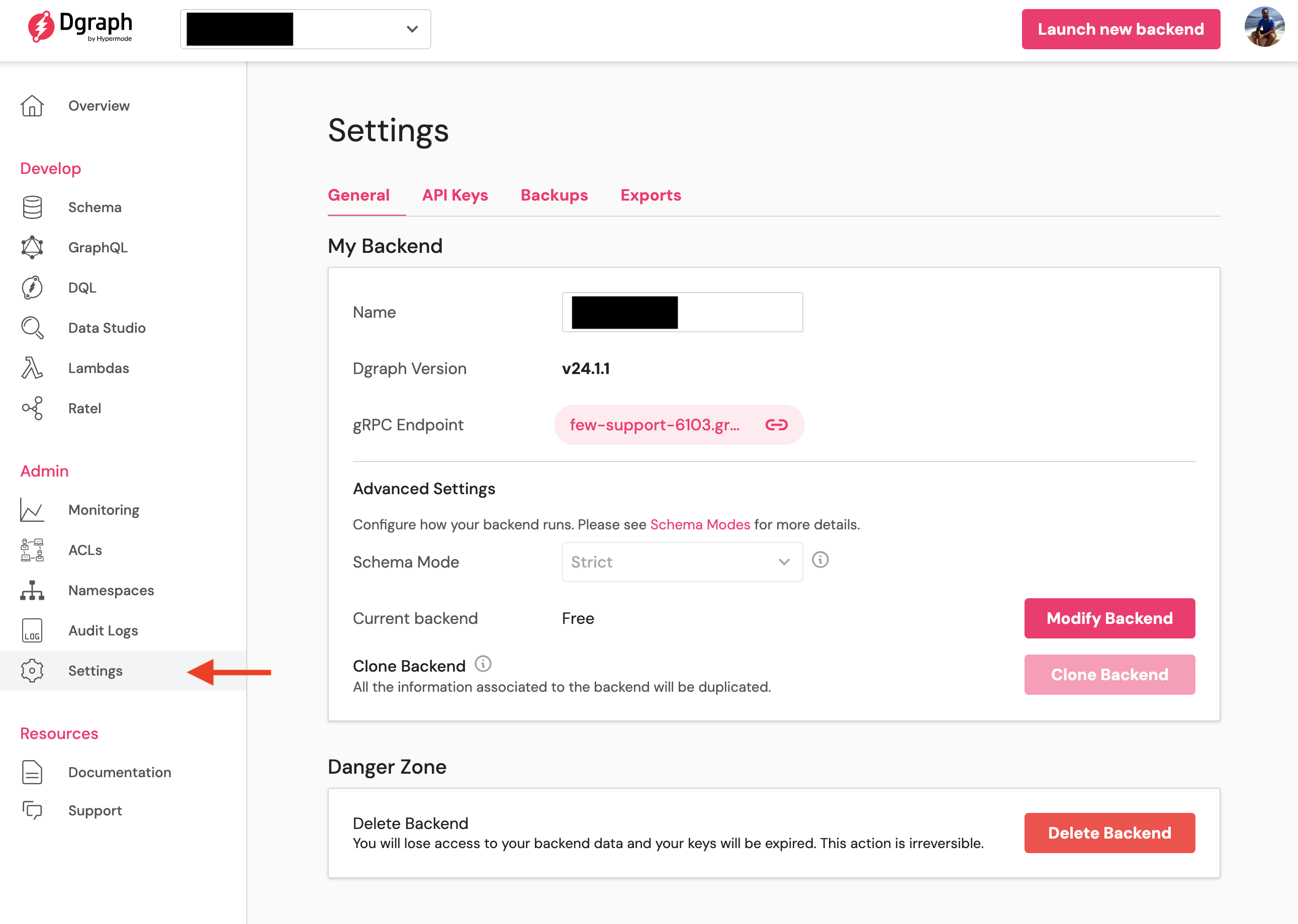Click the few-support-6103 gRPC endpoint text
Screen dimensions: 1298x924
(x=655, y=425)
